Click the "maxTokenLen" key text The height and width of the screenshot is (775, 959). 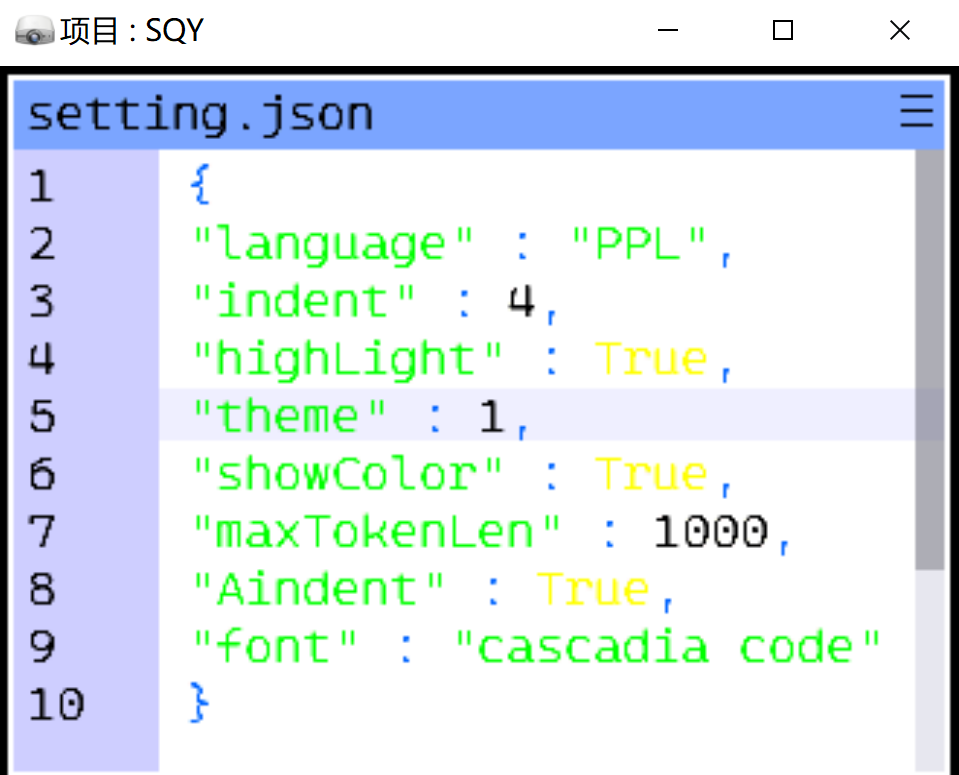[376, 532]
